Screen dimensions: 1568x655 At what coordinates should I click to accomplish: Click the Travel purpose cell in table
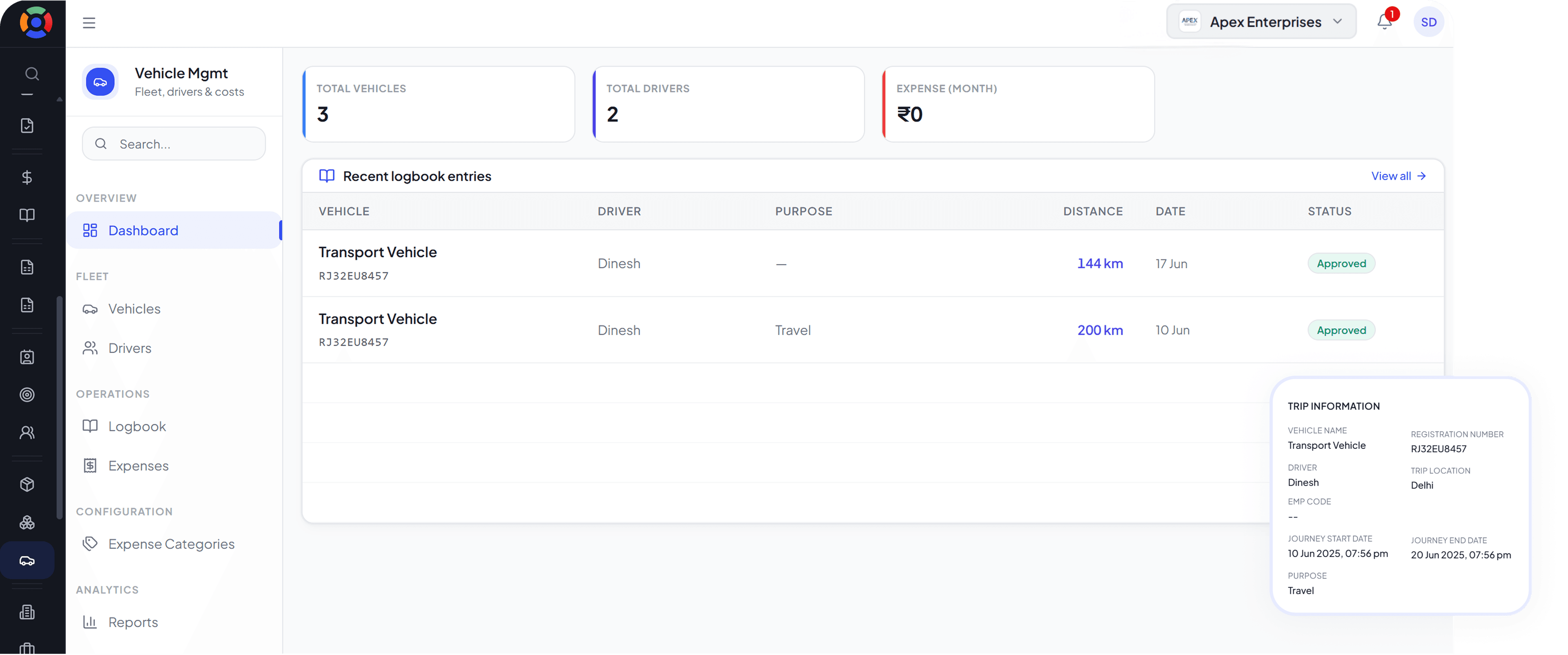pos(793,330)
